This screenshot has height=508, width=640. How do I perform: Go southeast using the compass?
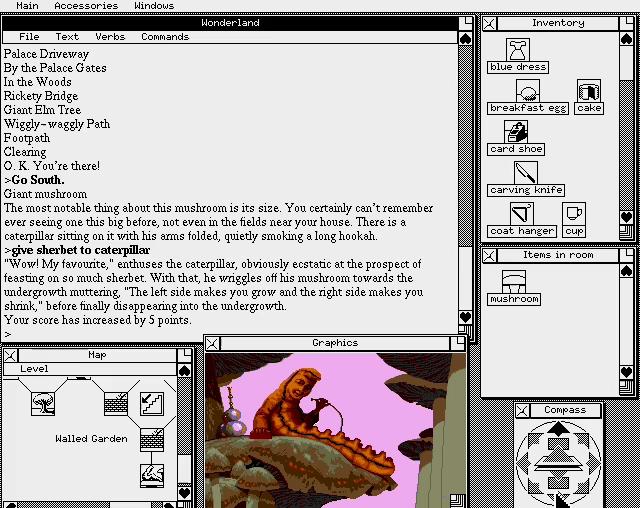(581, 486)
